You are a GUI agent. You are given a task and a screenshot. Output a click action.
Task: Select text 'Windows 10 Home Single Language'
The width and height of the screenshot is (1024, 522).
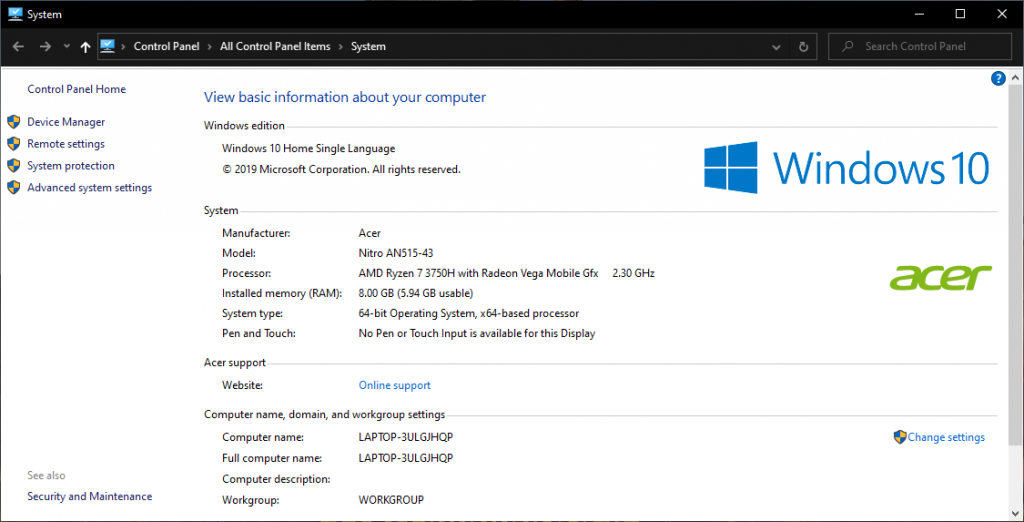[x=308, y=148]
